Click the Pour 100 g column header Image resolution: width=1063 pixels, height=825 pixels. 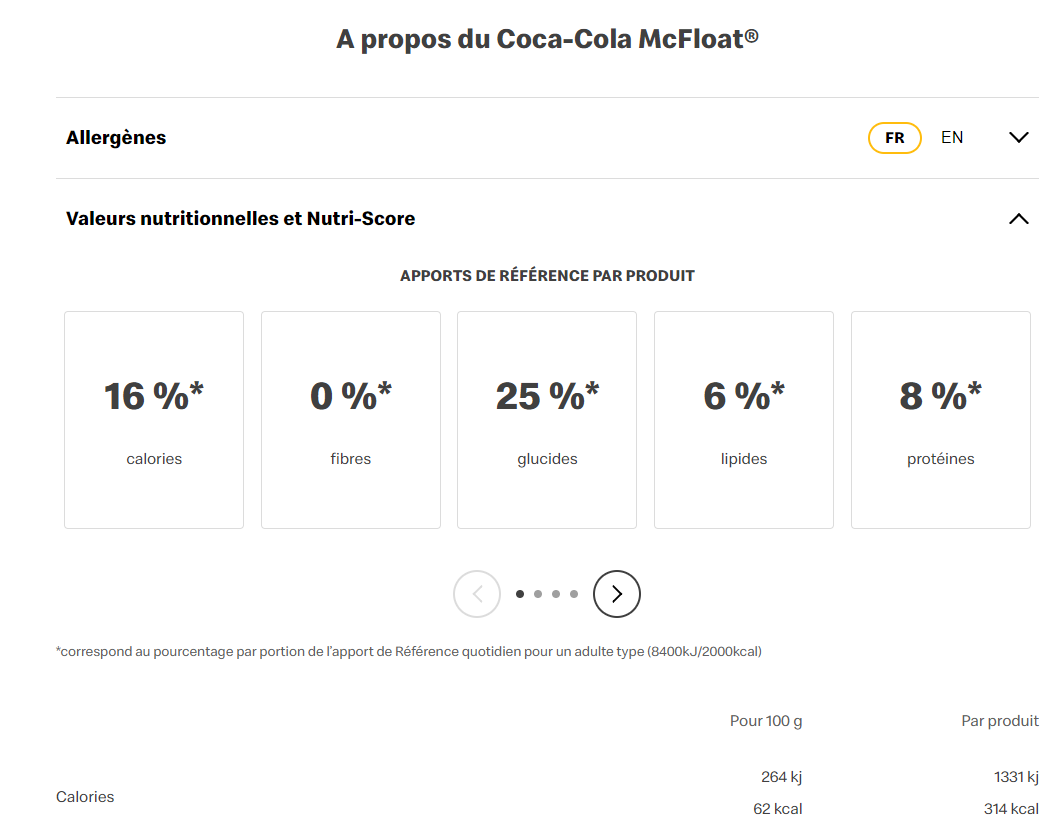click(766, 721)
